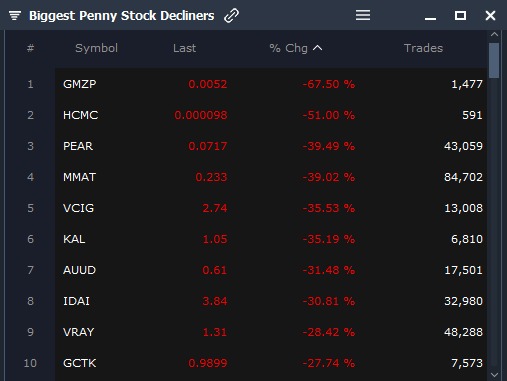Open the PEAR symbol entry
This screenshot has height=381, width=507.
tap(78, 146)
